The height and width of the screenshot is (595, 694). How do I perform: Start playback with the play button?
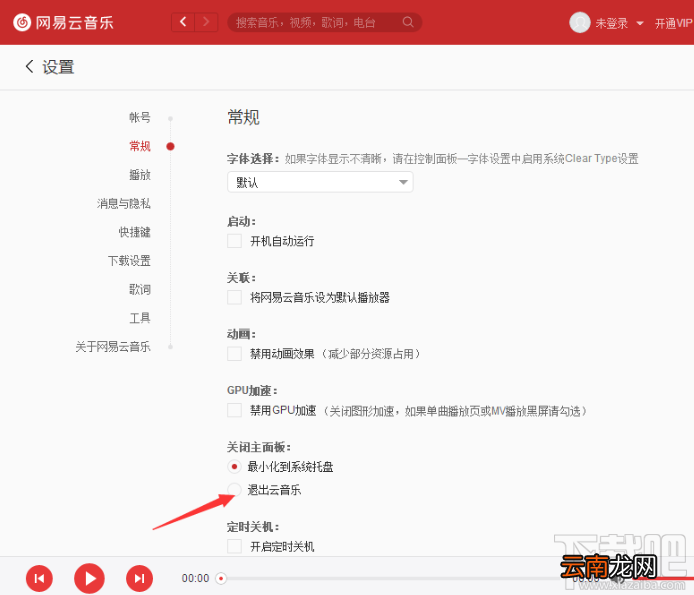pos(89,578)
